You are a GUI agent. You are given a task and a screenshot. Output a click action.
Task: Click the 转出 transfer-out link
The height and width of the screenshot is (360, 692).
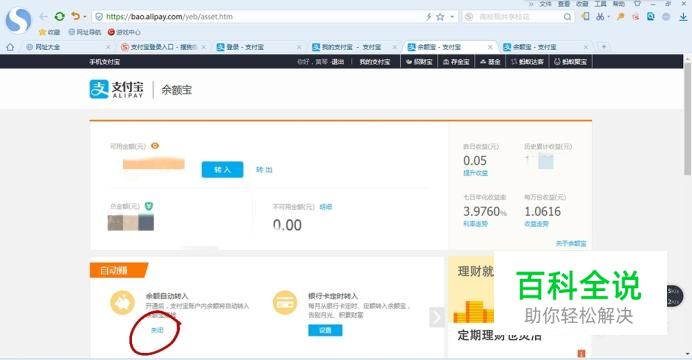[264, 170]
